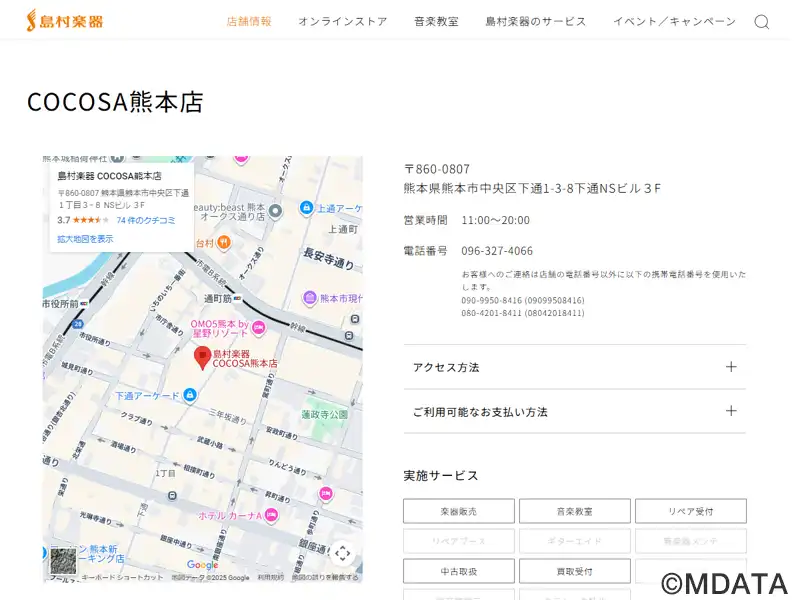Click the Hotel Corna A map marker
This screenshot has width=800, height=600.
tap(271, 515)
